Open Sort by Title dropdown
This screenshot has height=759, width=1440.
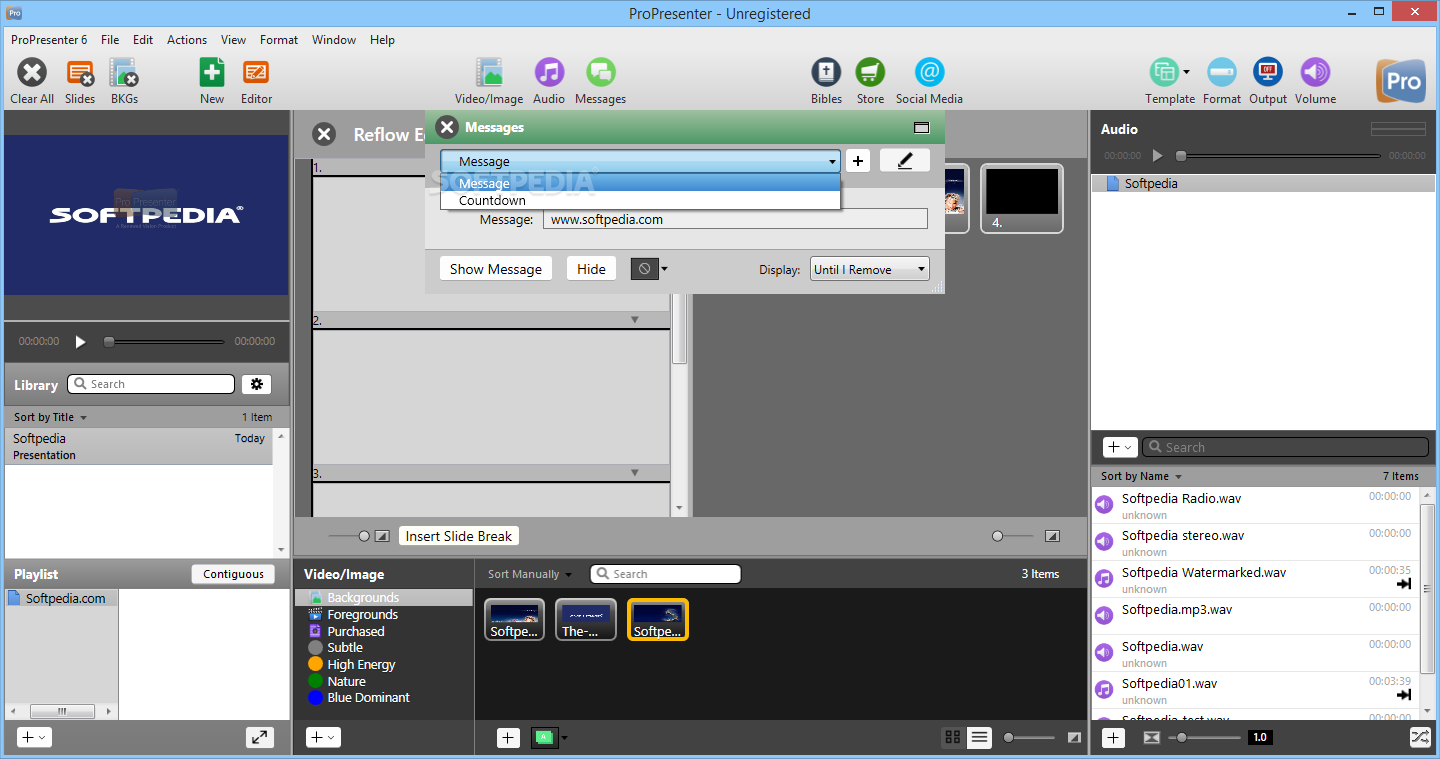click(x=50, y=417)
